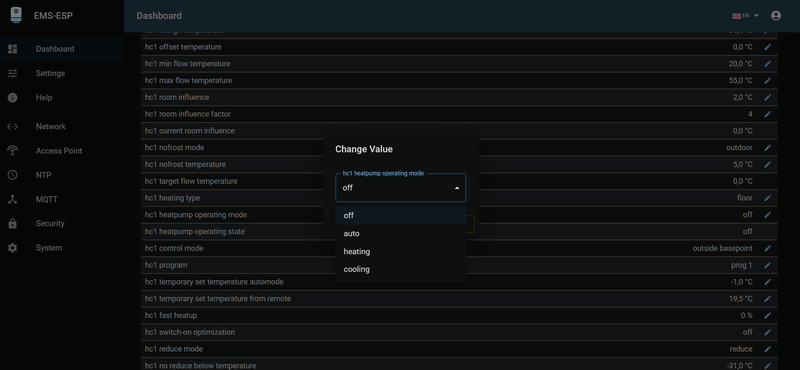Click the Settings sliders icon in sidebar
The height and width of the screenshot is (370, 800).
[x=13, y=73]
